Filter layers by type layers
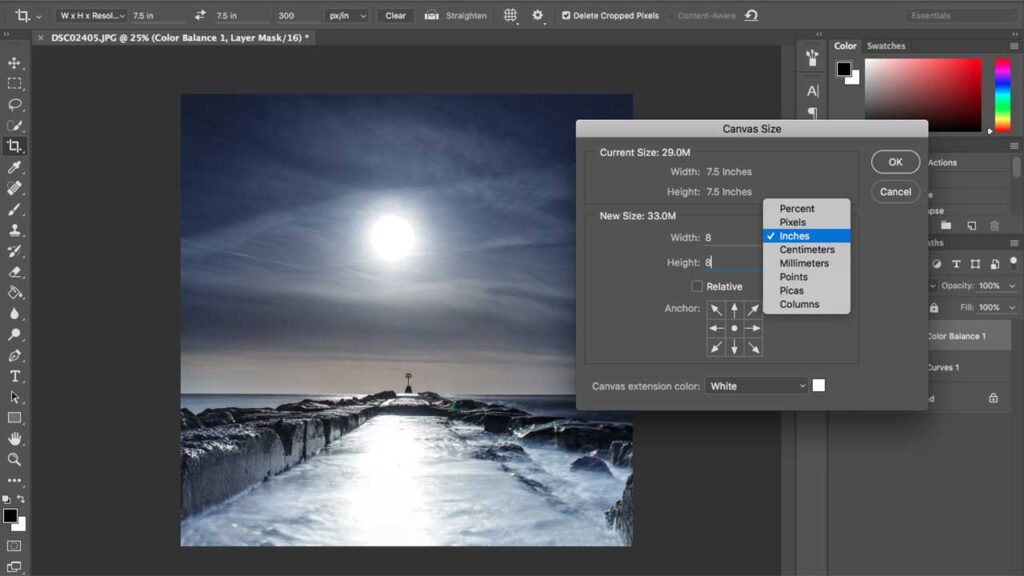This screenshot has width=1024, height=576. (x=956, y=264)
